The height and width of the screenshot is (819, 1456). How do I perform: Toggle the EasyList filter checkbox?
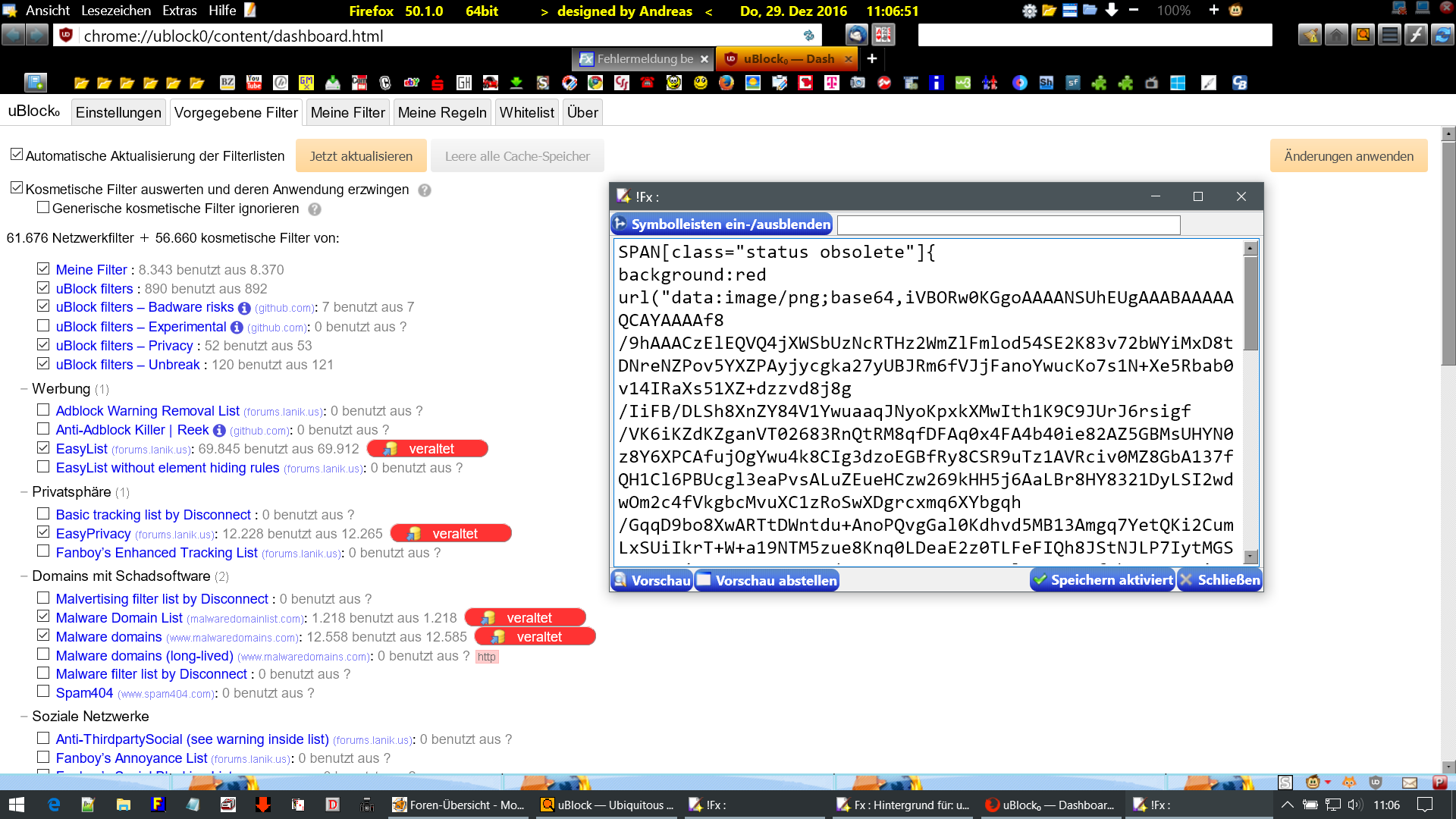[43, 448]
